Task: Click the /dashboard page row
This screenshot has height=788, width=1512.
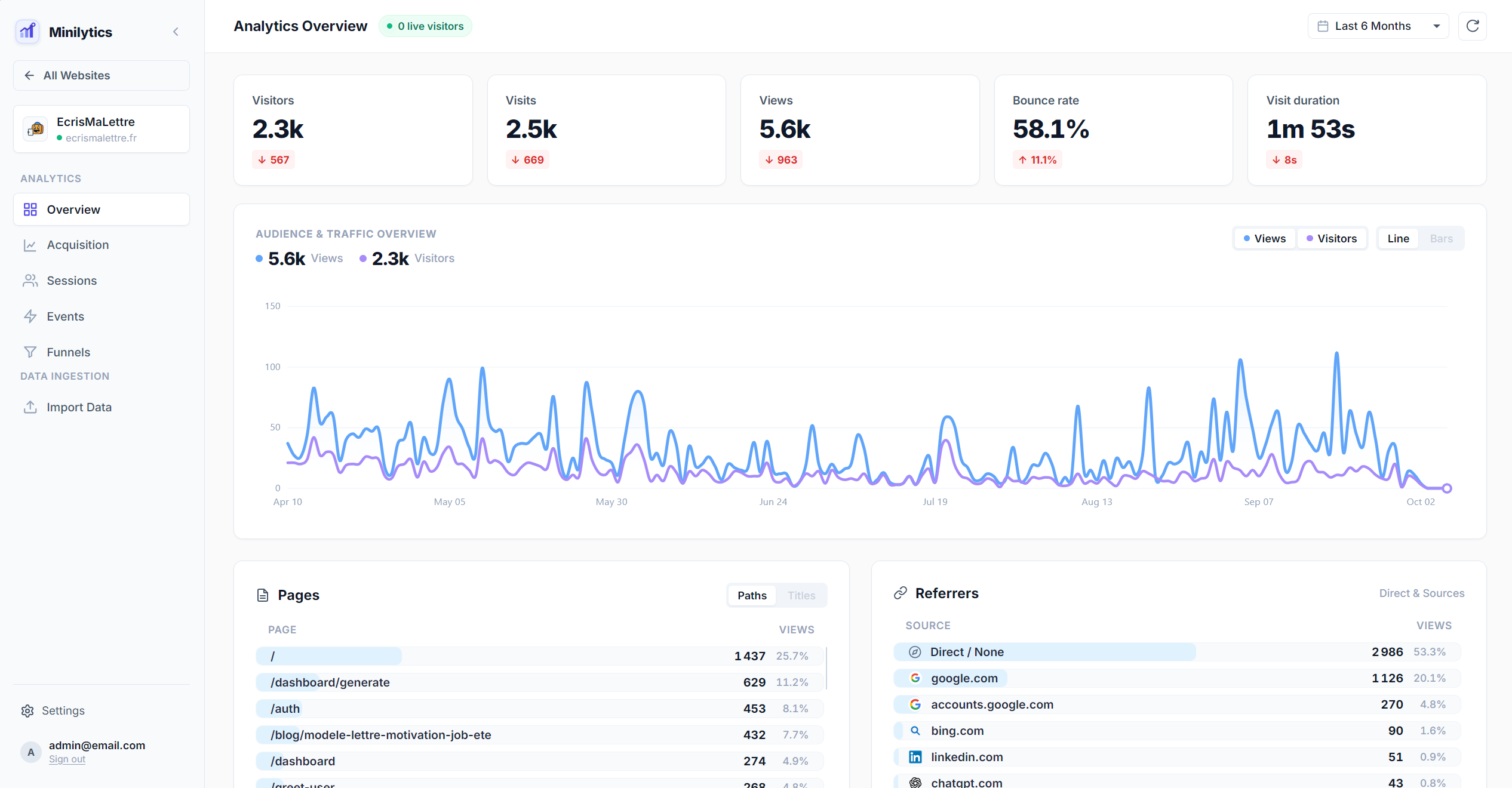Action: click(x=540, y=761)
